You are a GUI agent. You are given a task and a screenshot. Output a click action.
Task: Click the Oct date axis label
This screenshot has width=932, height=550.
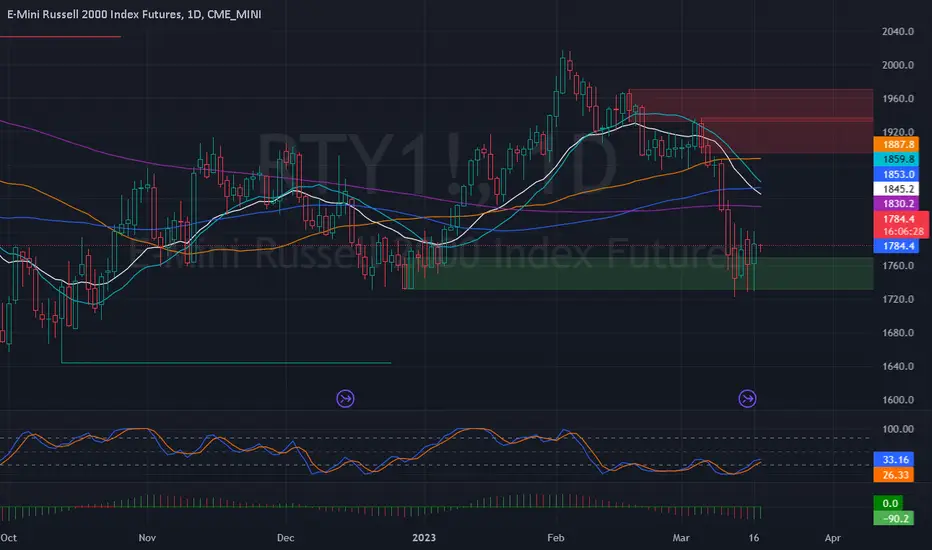click(8, 538)
